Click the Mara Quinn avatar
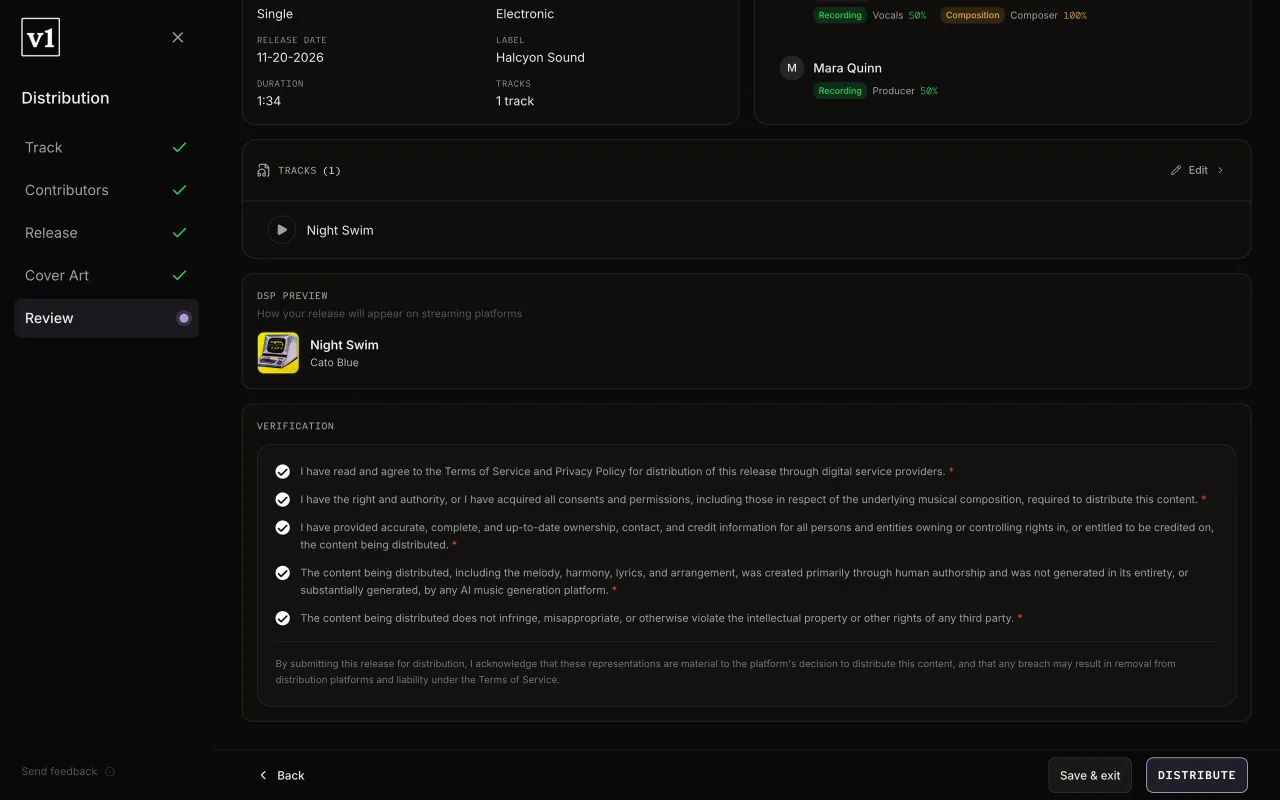1280x800 pixels. click(792, 68)
